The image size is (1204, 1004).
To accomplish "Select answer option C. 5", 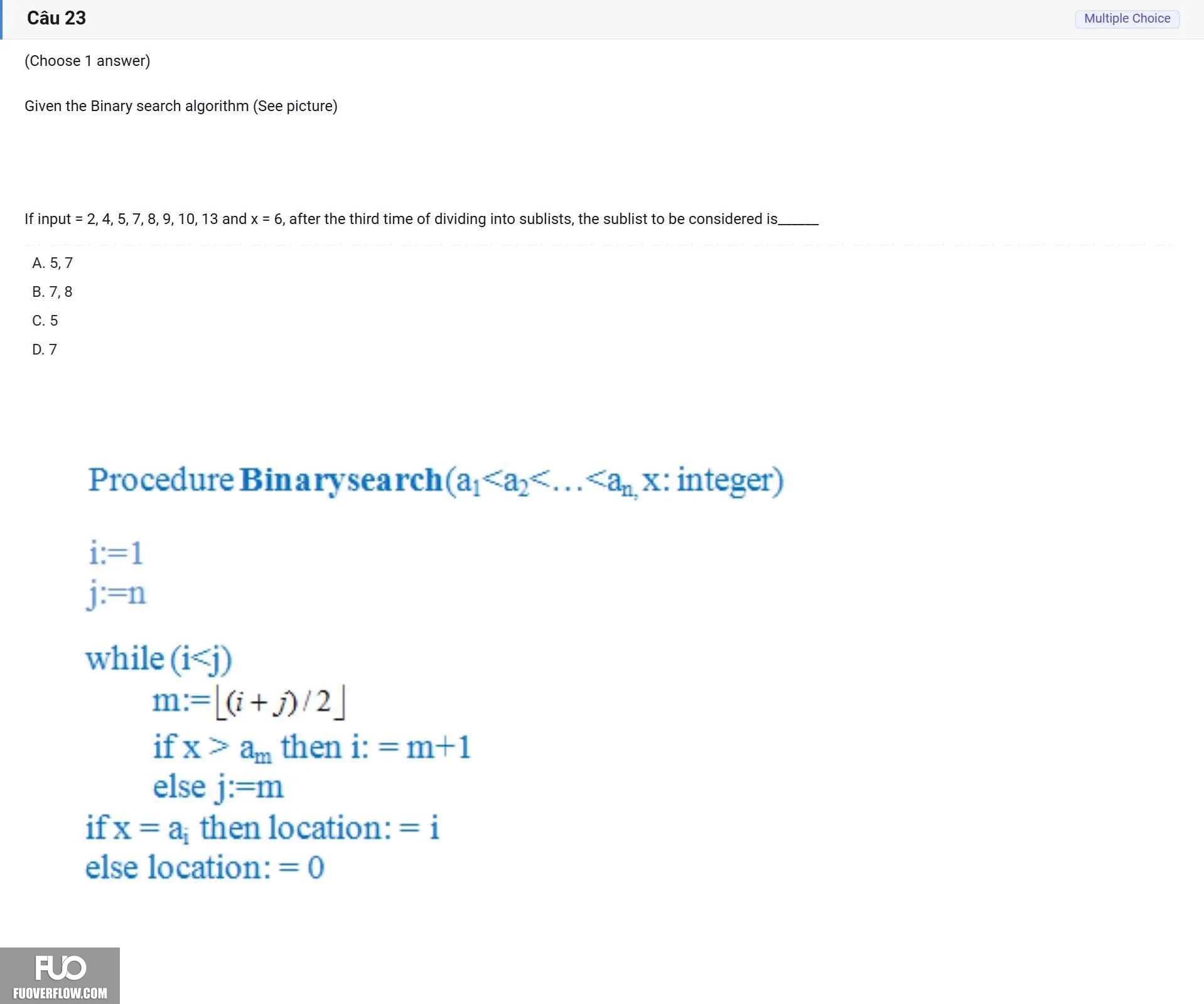I will point(45,321).
